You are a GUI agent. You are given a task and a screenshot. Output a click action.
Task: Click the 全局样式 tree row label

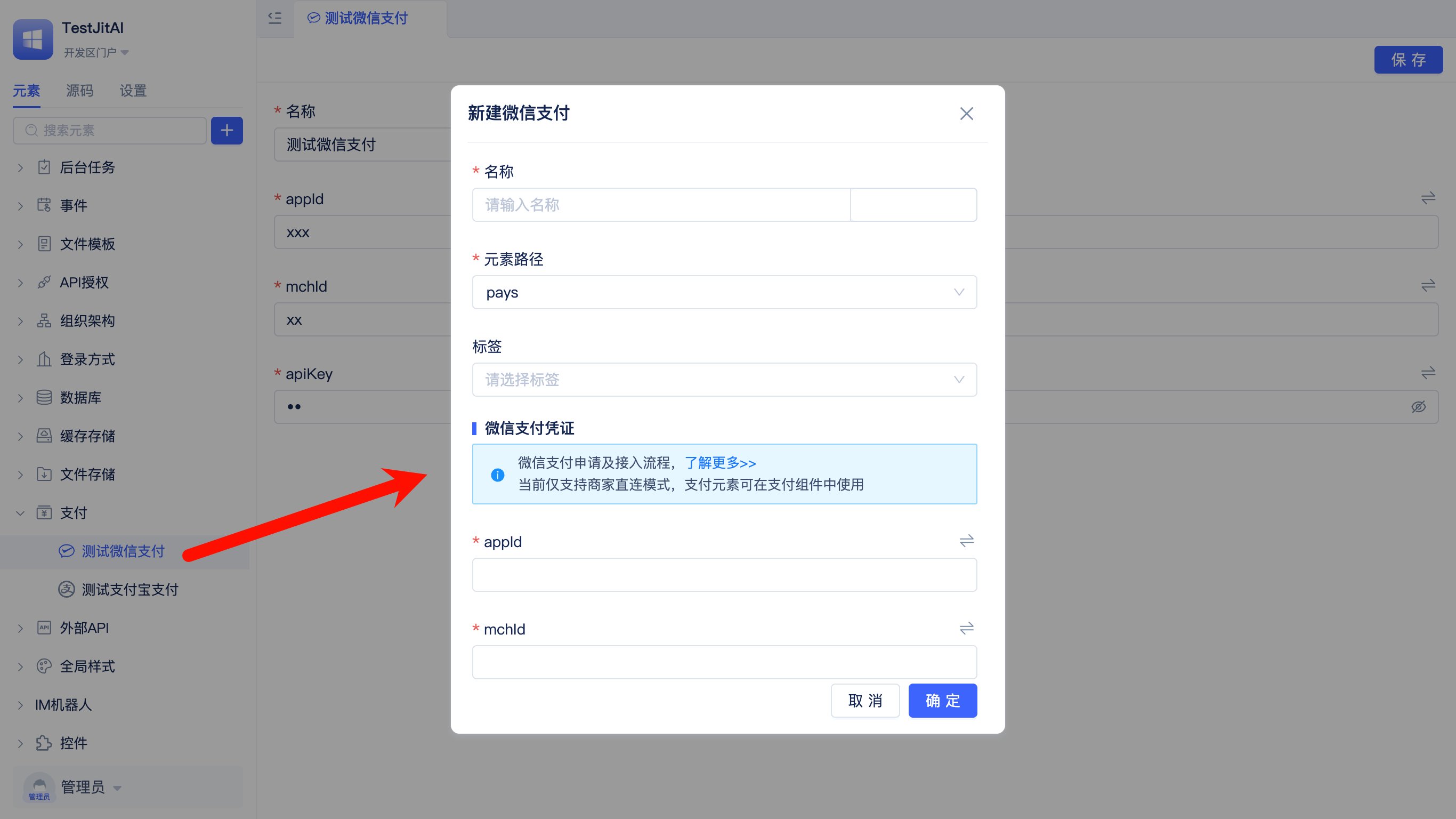(x=87, y=667)
